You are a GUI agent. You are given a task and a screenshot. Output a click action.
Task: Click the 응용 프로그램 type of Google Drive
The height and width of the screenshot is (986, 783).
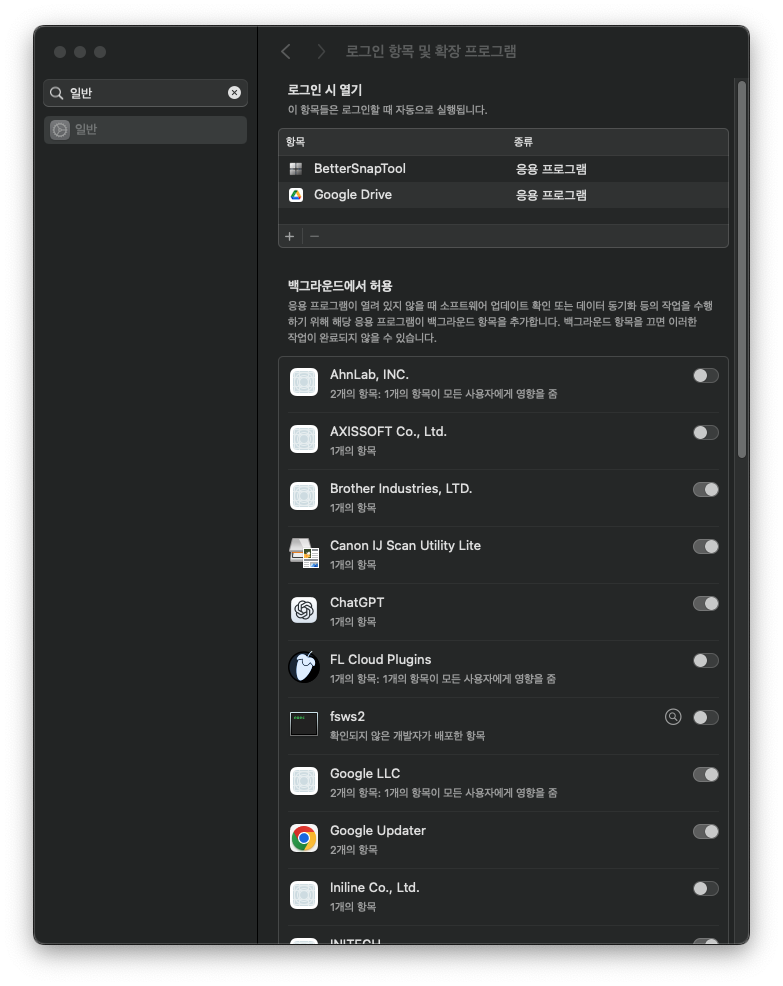click(x=551, y=196)
